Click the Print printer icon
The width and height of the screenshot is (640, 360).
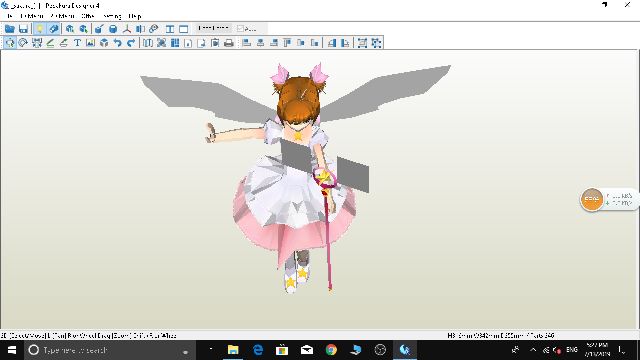click(229, 42)
